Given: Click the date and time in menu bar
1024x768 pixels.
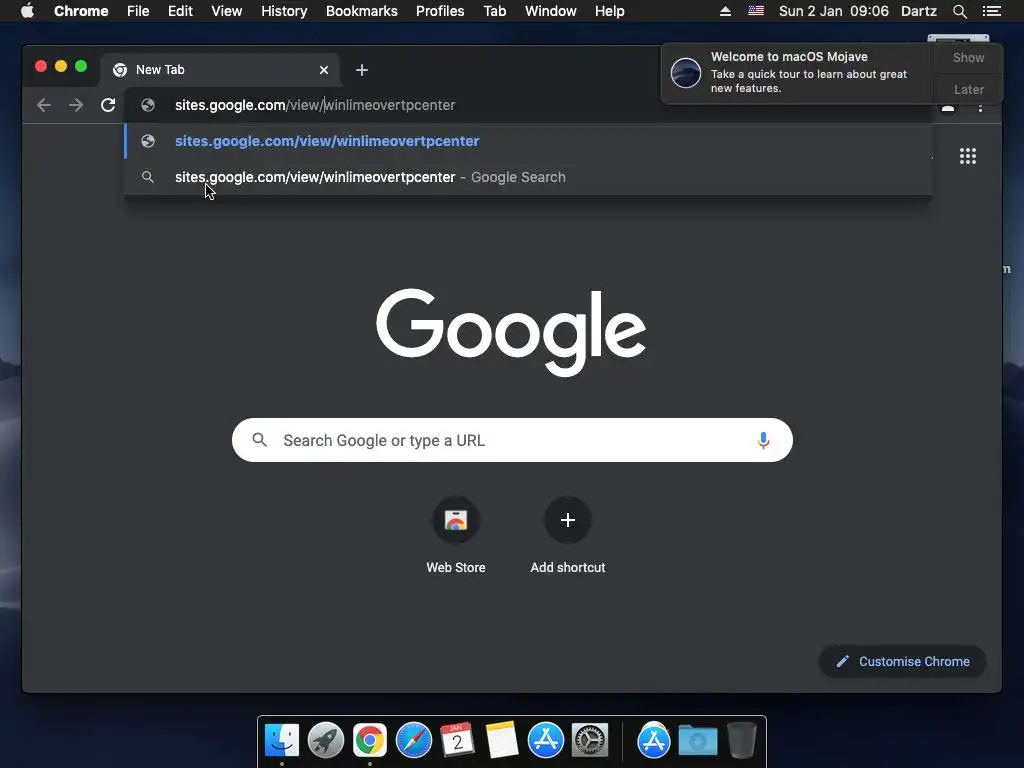Looking at the screenshot, I should click(833, 11).
